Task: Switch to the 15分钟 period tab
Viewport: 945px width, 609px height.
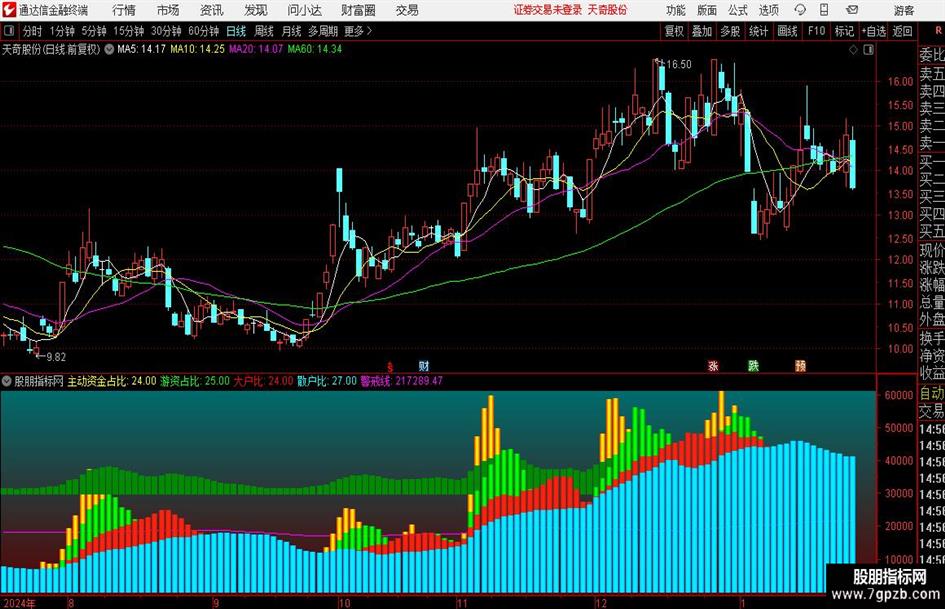Action: 129,31
